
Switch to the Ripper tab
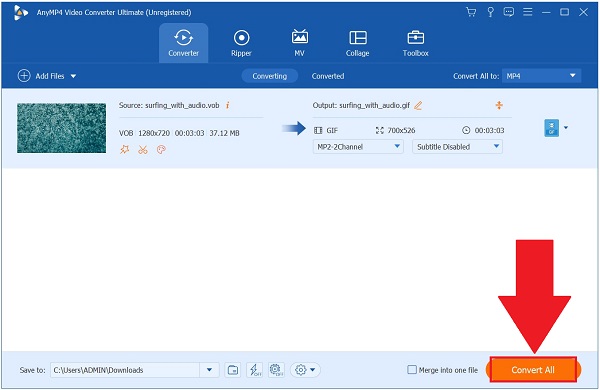[241, 43]
